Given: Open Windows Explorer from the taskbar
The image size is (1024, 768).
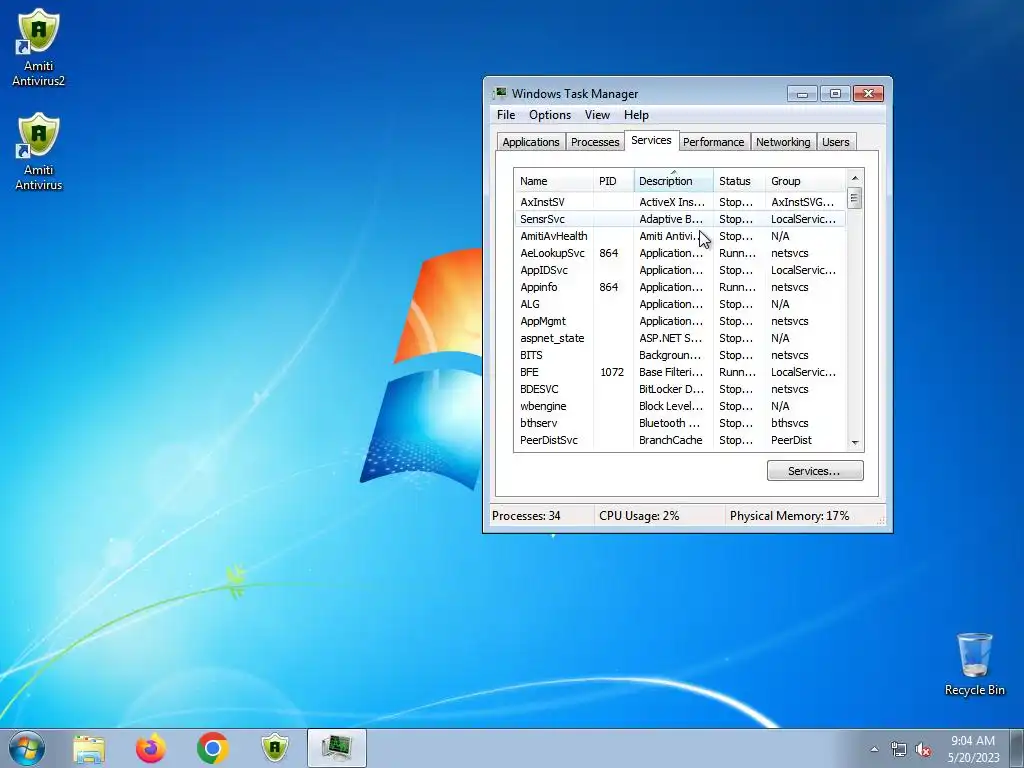Looking at the screenshot, I should pyautogui.click(x=89, y=748).
